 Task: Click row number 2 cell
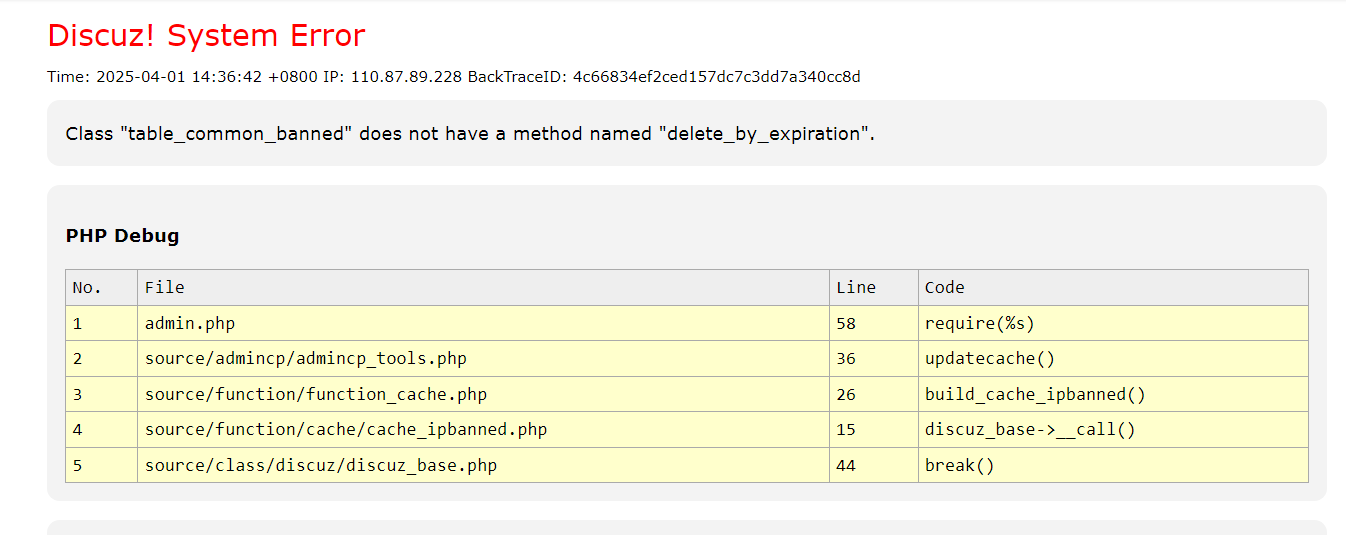coord(102,358)
